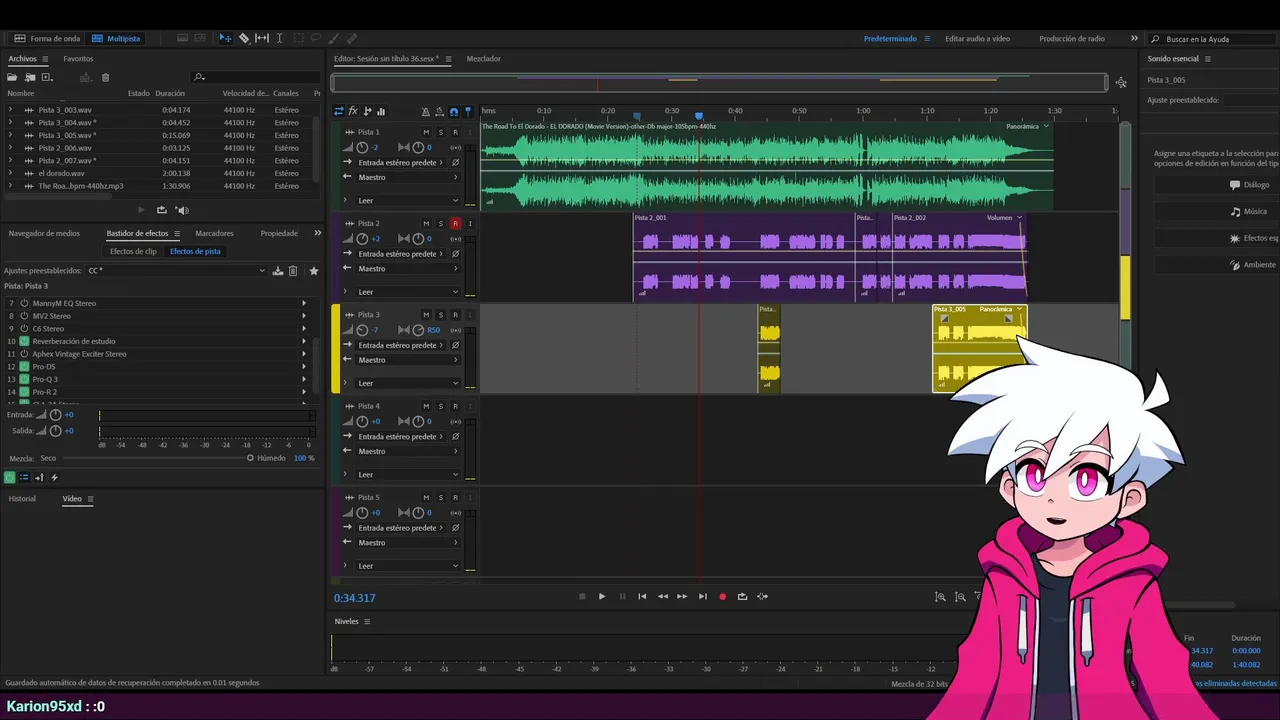Expand the Pista 3_003.wav file row

pos(10,110)
